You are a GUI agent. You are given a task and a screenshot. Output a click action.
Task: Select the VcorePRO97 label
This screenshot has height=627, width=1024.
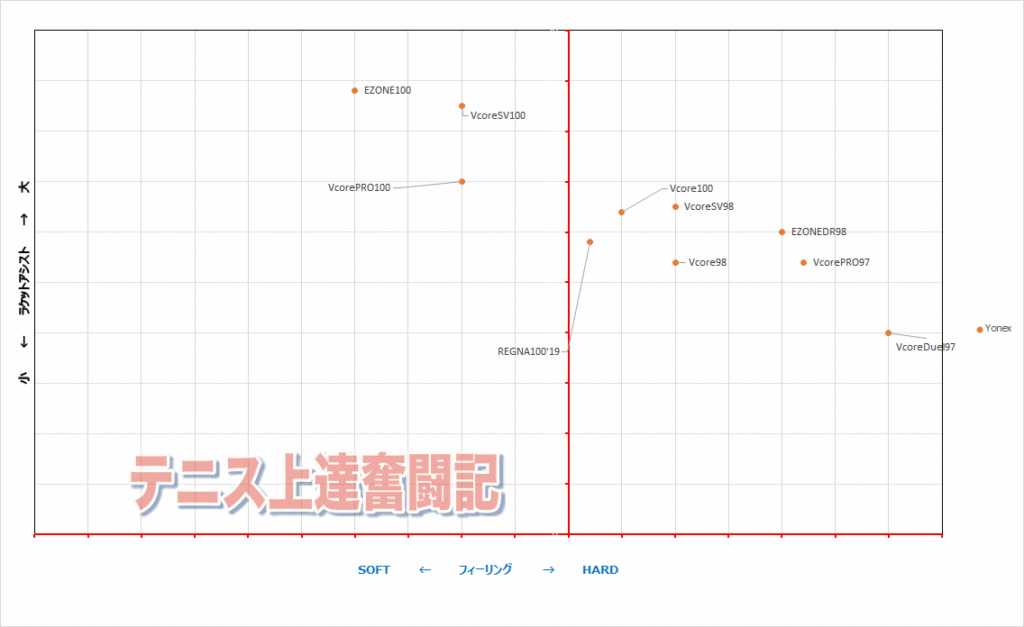coord(841,263)
